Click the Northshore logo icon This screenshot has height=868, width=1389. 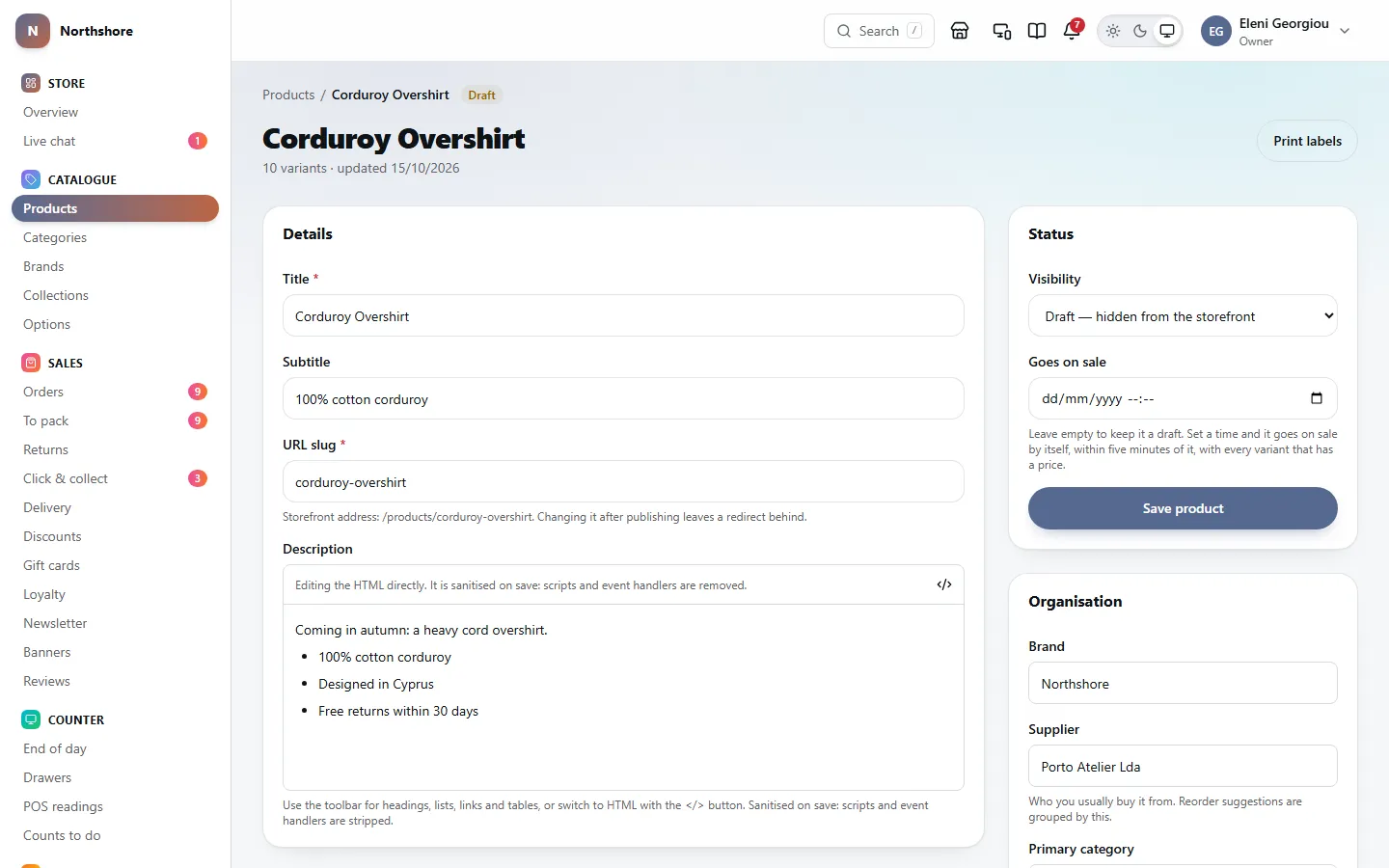[x=33, y=31]
